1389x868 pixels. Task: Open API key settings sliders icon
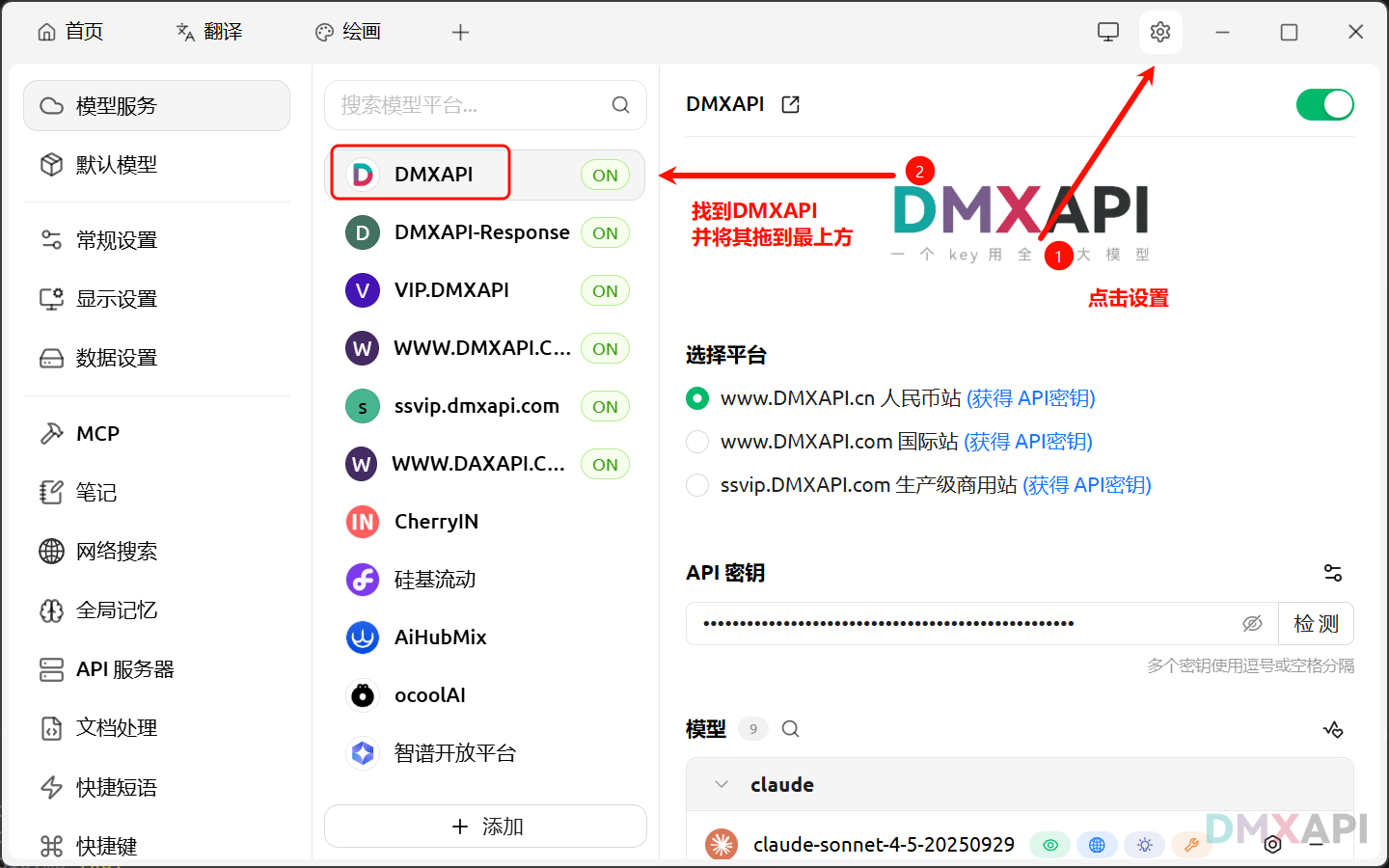tap(1333, 573)
